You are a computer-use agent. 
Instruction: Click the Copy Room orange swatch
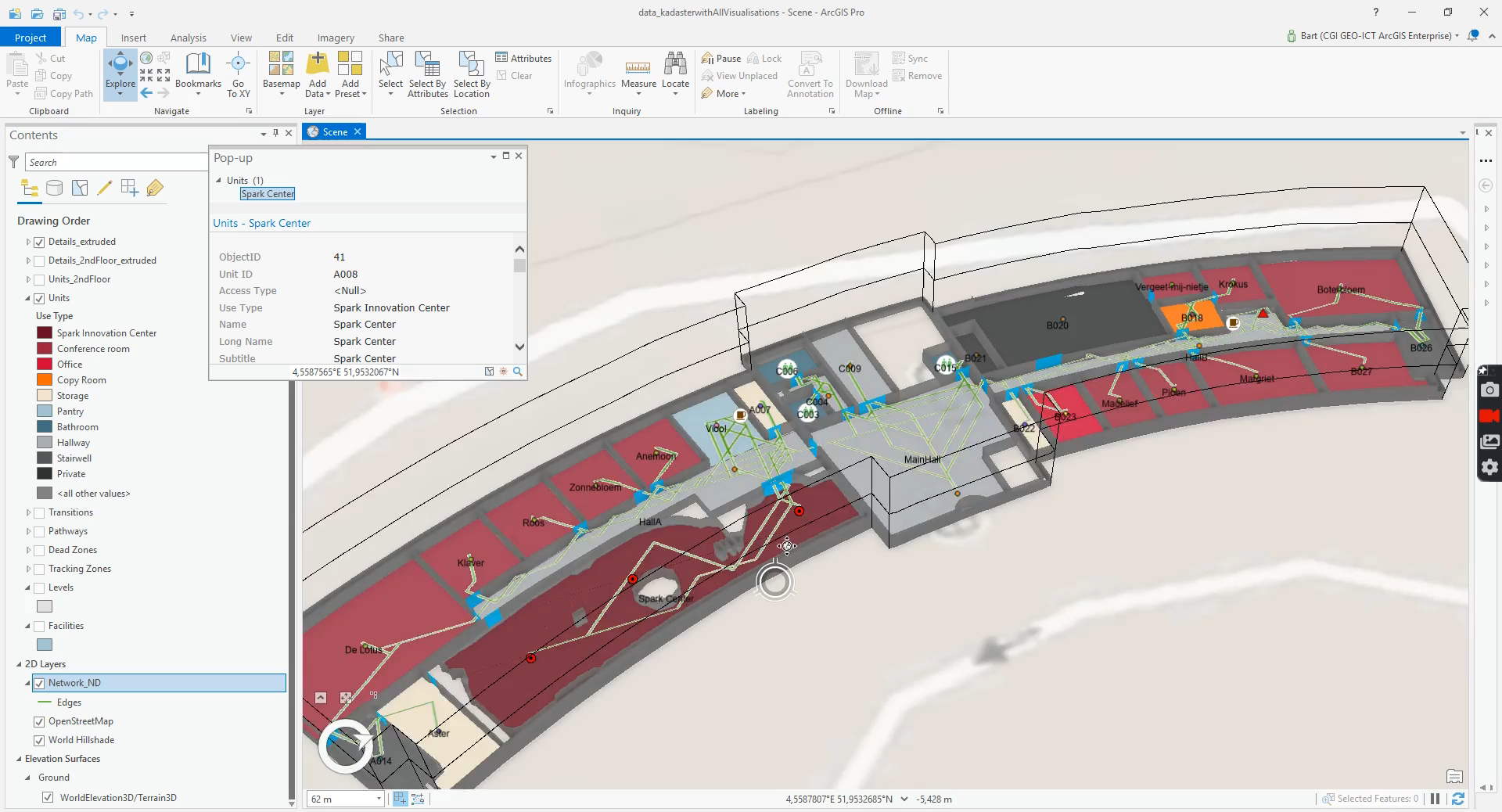[x=45, y=380]
